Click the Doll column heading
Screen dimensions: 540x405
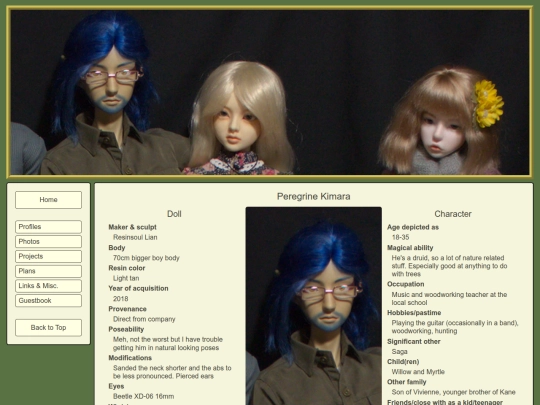174,214
